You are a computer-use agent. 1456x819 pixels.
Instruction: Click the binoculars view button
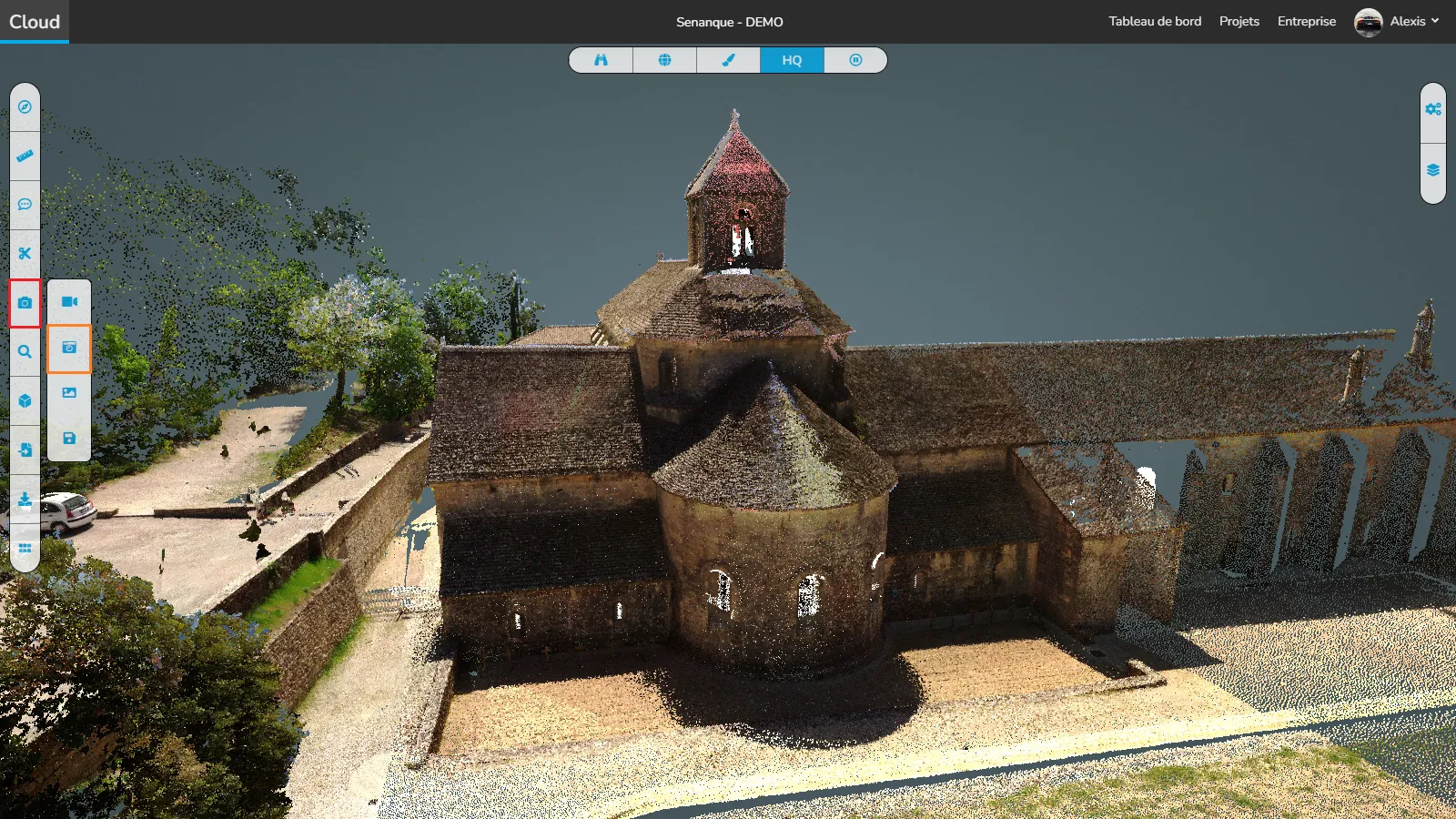[x=601, y=60]
